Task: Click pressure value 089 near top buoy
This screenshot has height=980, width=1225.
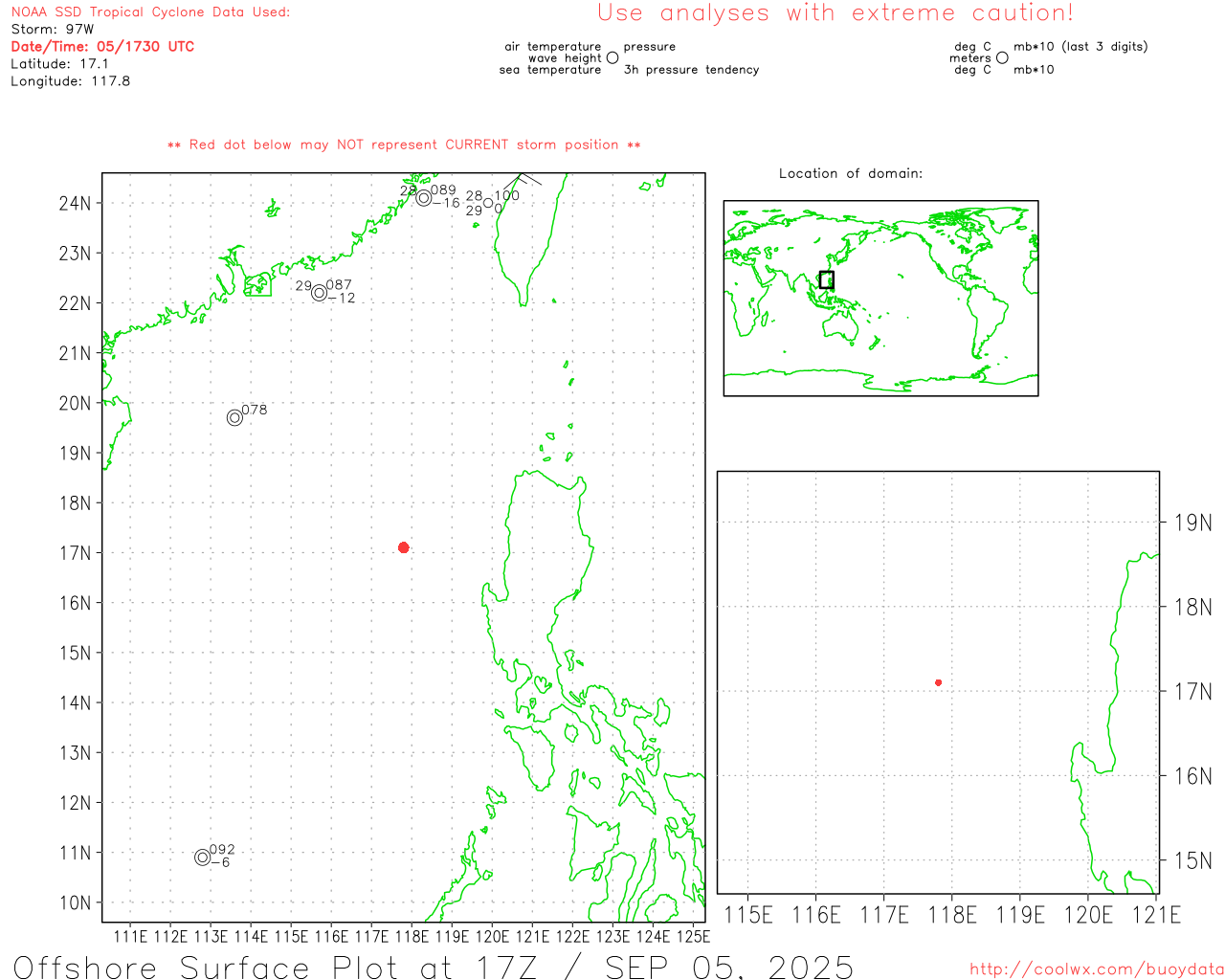Action: [x=444, y=190]
